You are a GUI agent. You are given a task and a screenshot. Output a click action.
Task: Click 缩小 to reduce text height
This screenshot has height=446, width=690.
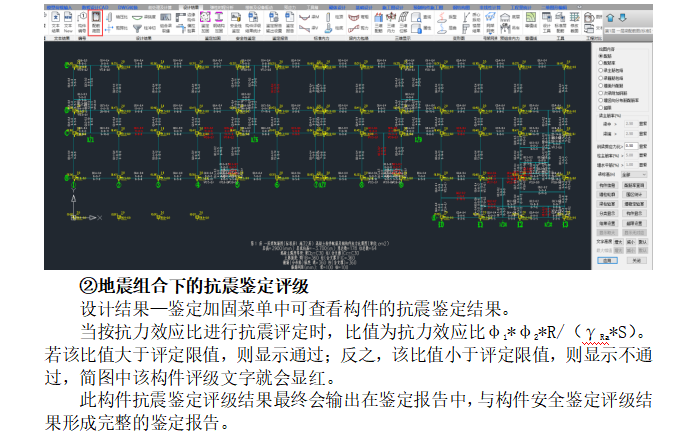[631, 241]
